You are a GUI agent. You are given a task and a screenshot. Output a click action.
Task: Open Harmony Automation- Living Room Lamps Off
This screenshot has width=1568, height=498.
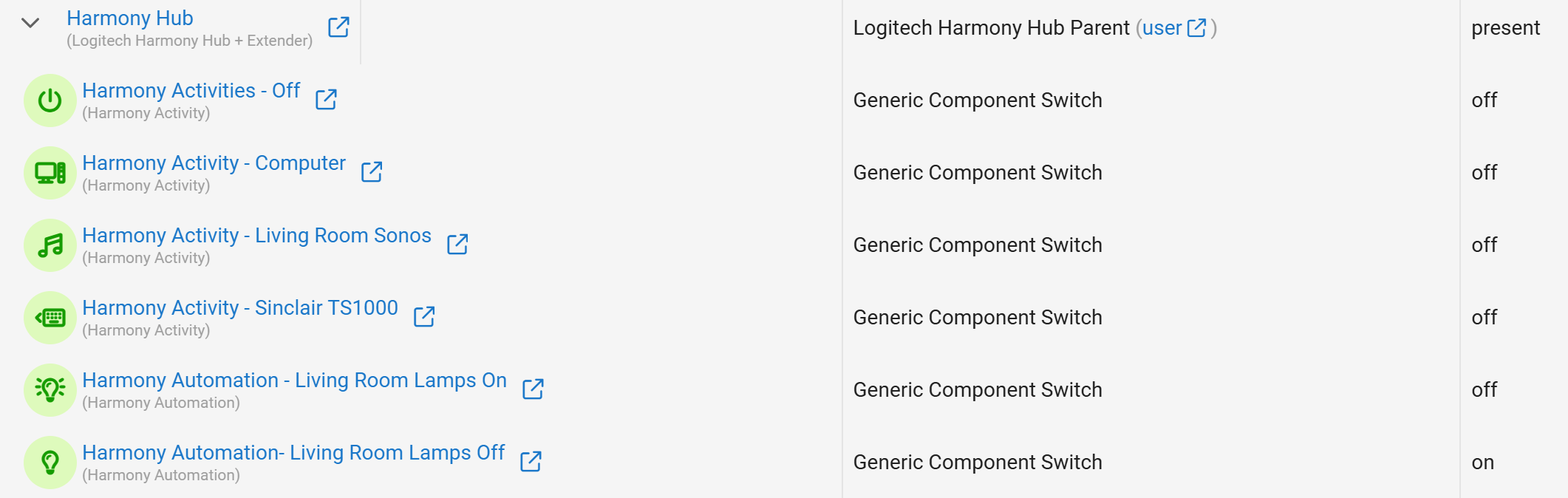click(x=293, y=453)
